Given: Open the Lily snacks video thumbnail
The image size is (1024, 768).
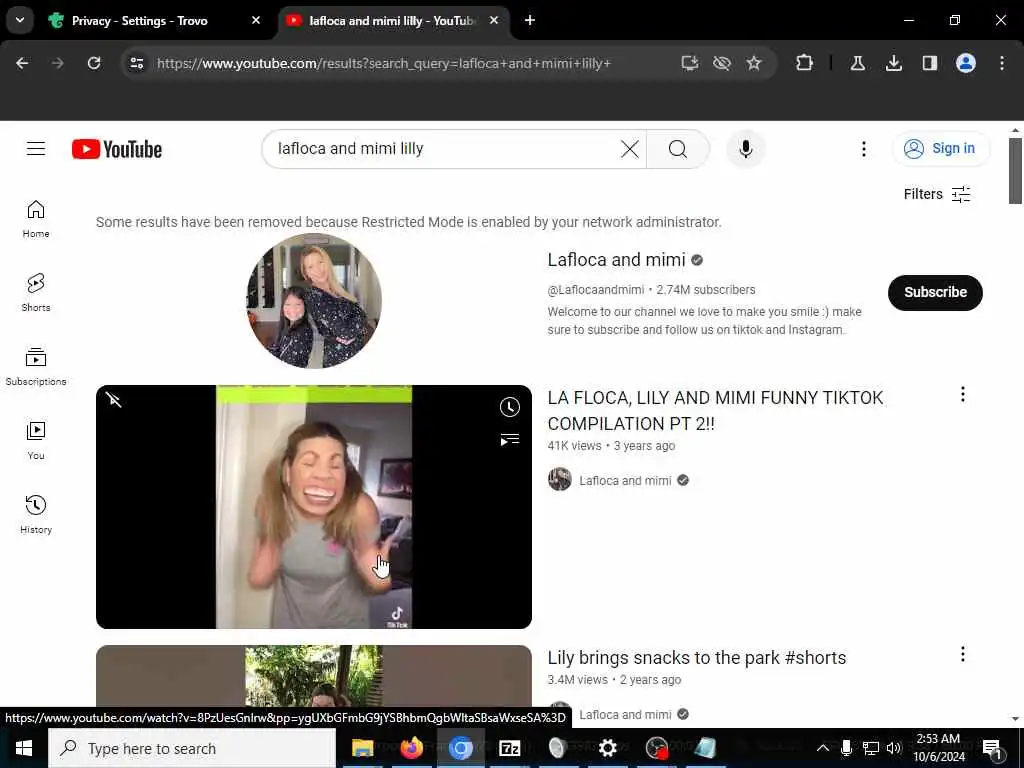Looking at the screenshot, I should (314, 676).
